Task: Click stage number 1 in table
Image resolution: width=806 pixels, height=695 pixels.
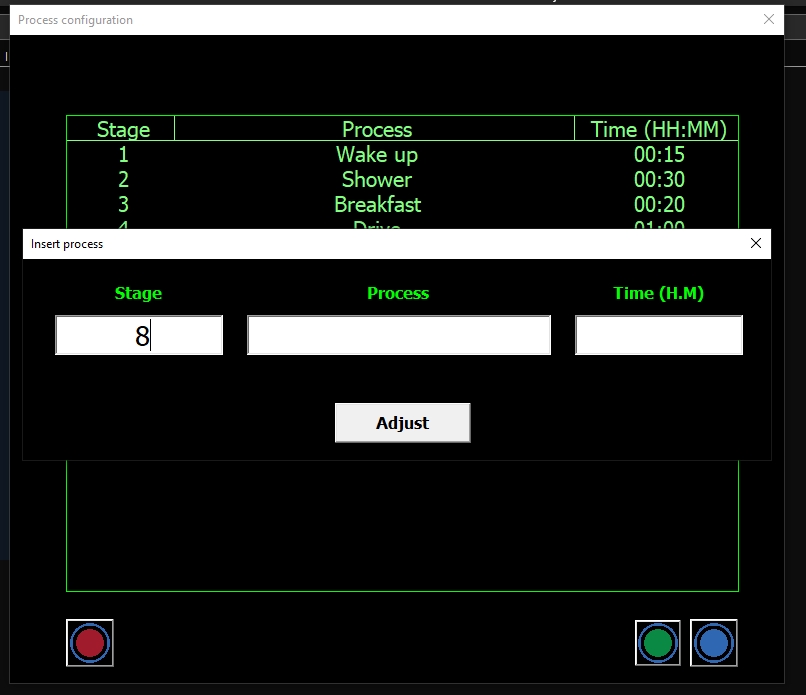Action: pos(123,155)
